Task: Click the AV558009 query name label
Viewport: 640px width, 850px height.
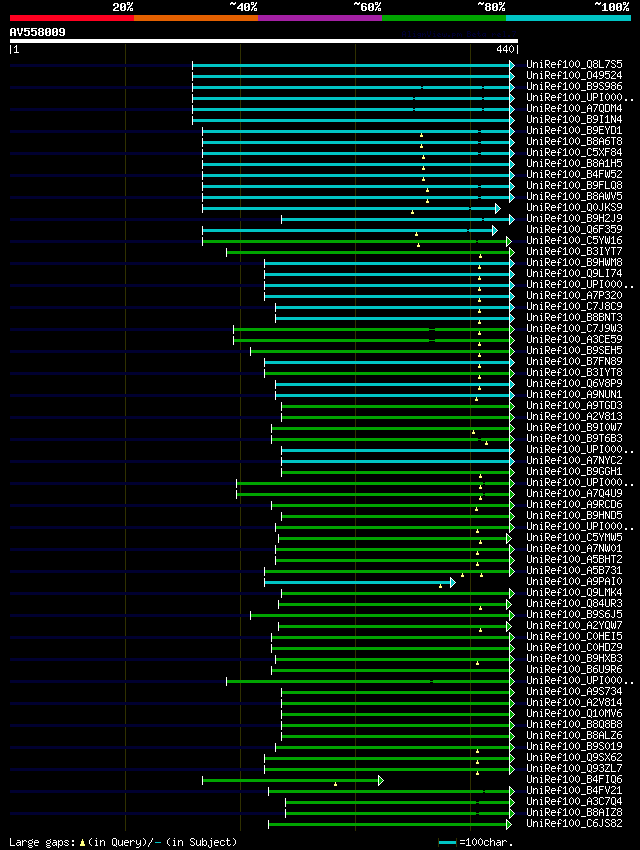Action: pyautogui.click(x=37, y=32)
